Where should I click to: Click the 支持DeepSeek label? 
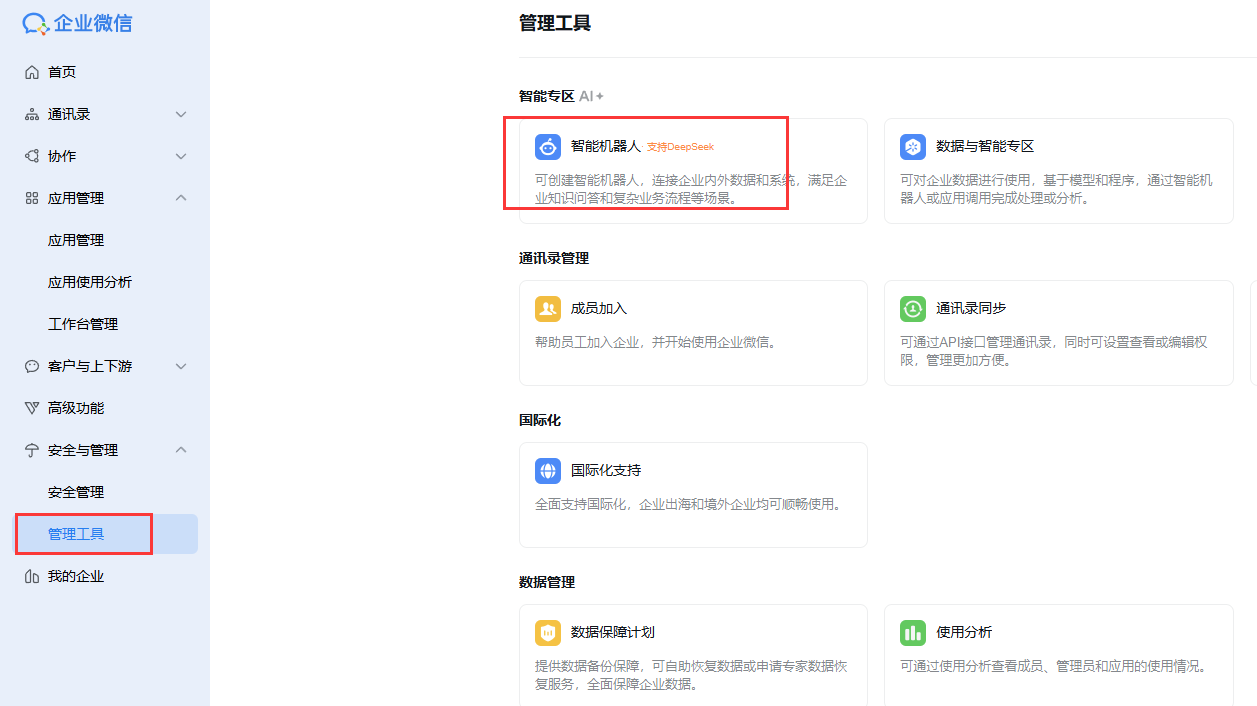tap(683, 145)
